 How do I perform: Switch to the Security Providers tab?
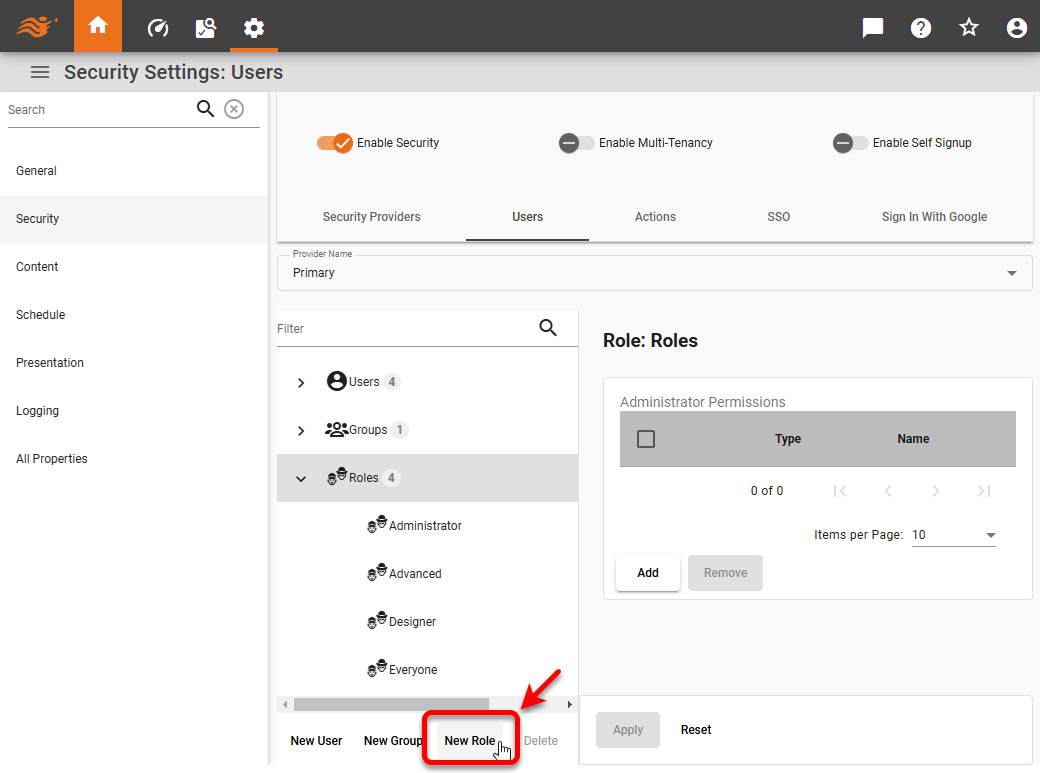pyautogui.click(x=371, y=216)
